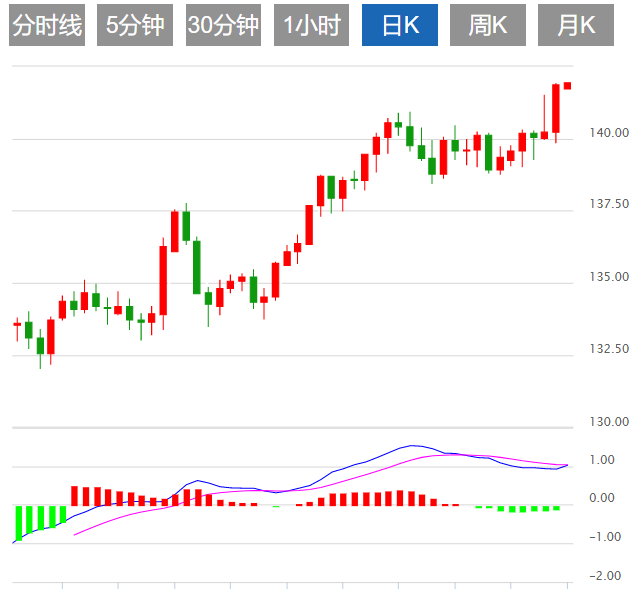This screenshot has width=638, height=589.
Task: Click the -1.00 MACD axis label
Action: pyautogui.click(x=605, y=537)
